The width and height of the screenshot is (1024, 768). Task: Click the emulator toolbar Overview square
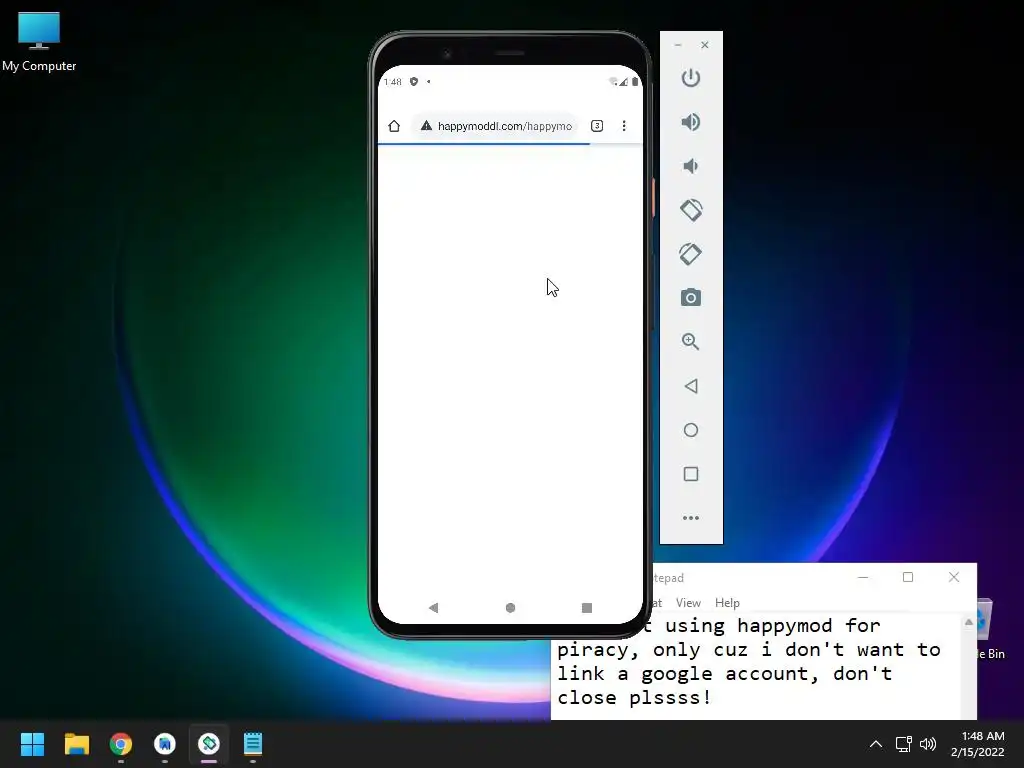coord(690,474)
